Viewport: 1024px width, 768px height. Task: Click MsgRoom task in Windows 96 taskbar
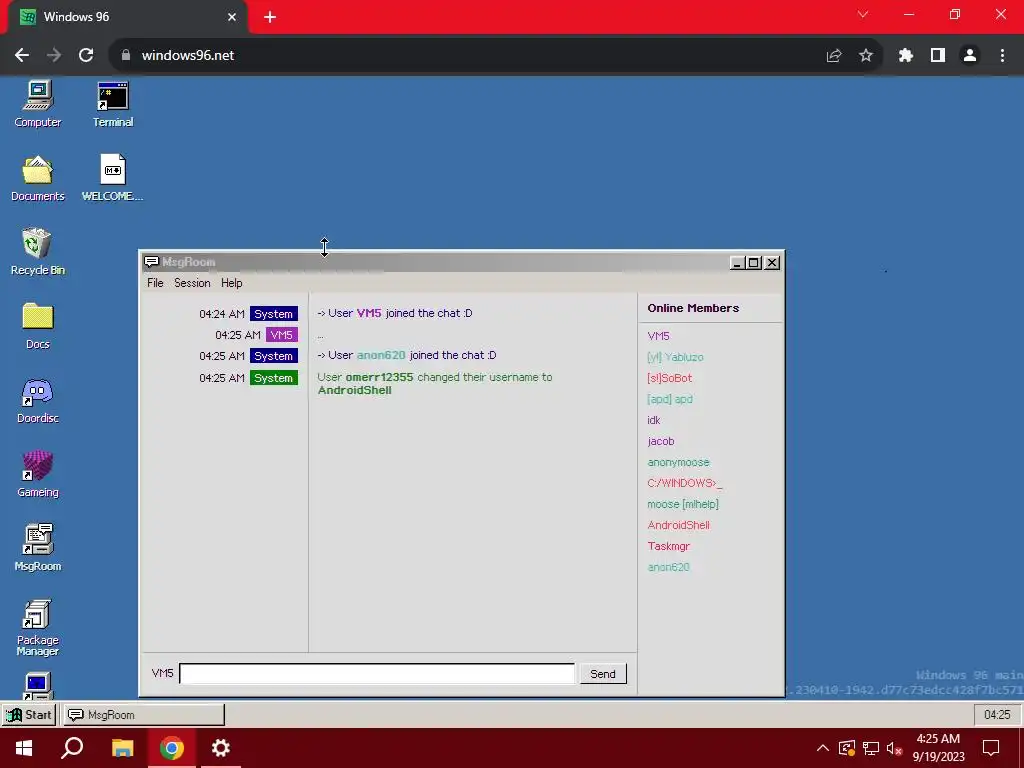click(144, 714)
